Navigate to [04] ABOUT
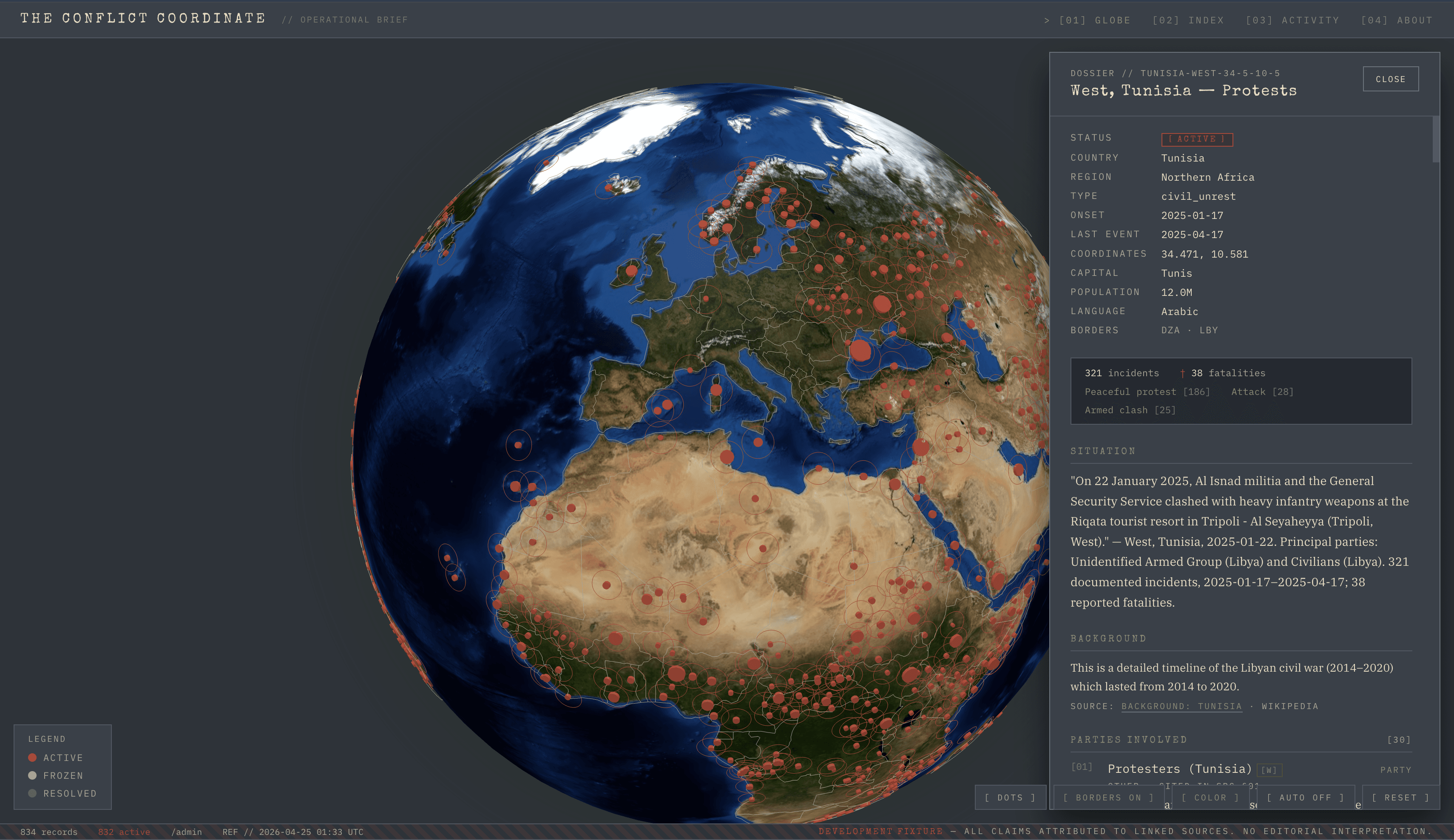Image resolution: width=1454 pixels, height=840 pixels. tap(1396, 20)
